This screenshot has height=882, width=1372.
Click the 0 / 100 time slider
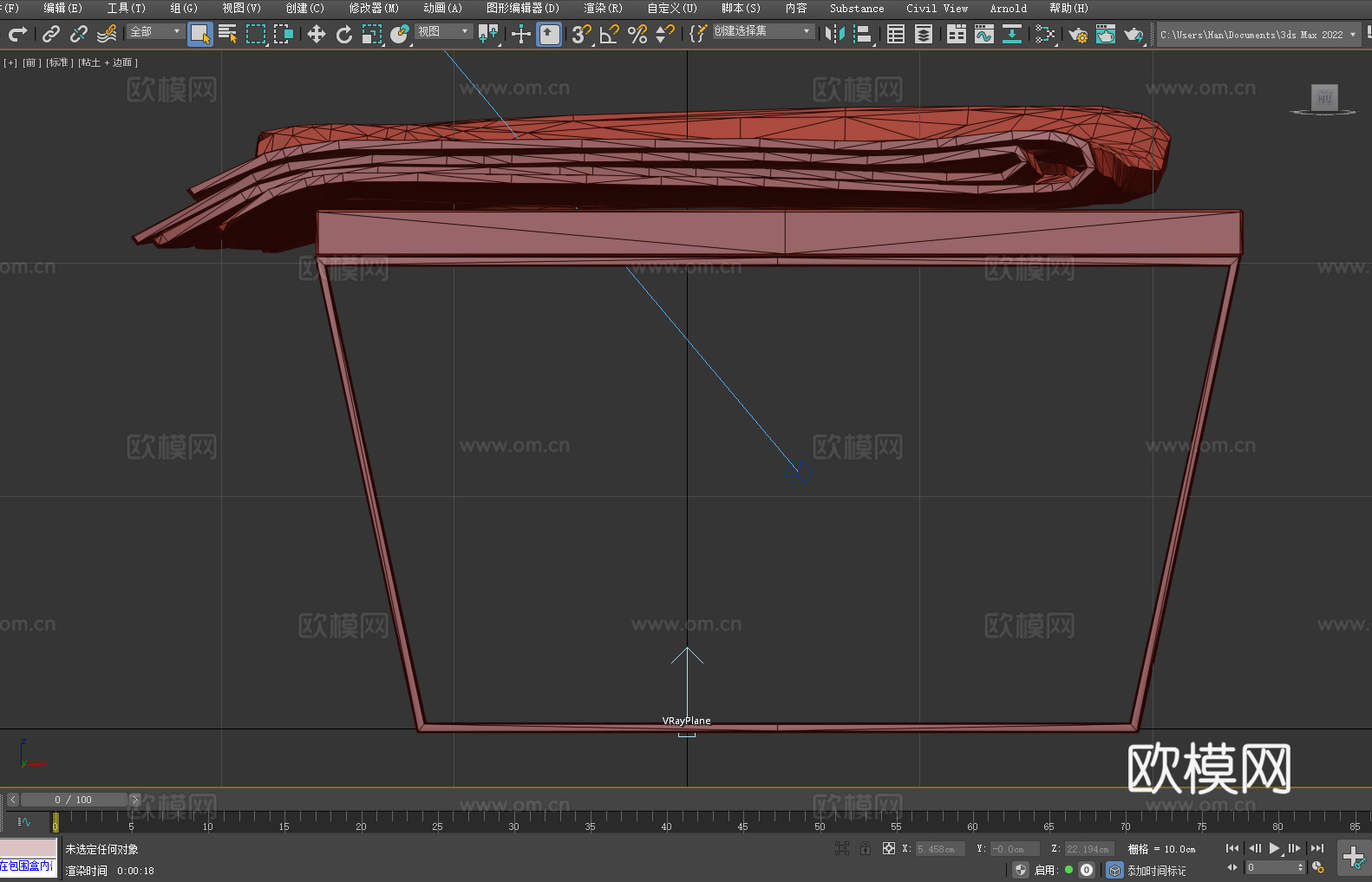click(74, 800)
